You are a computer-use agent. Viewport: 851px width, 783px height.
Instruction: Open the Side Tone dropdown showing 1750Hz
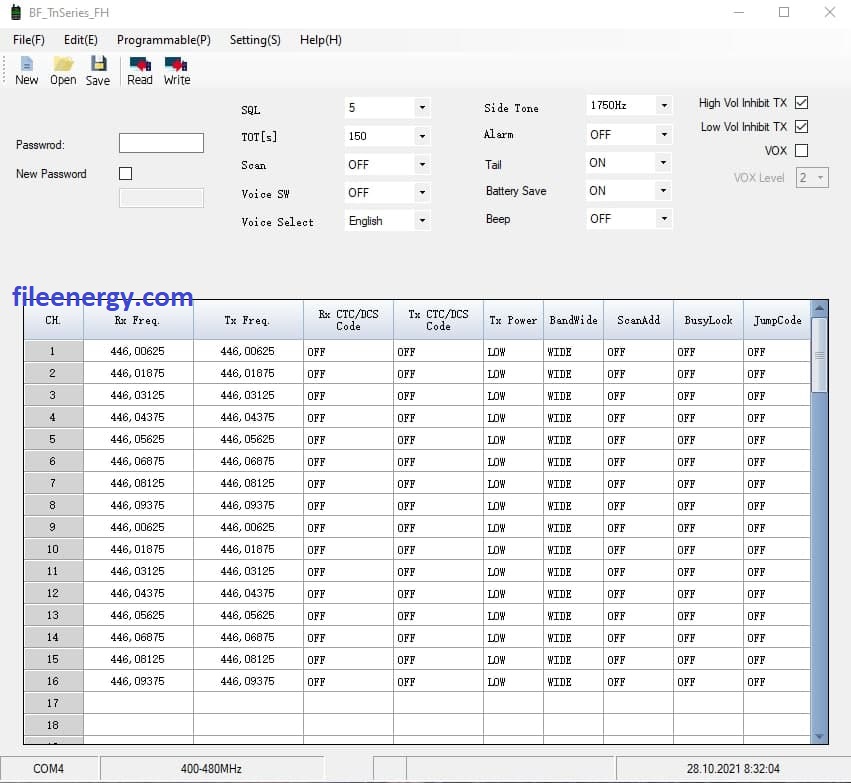point(629,105)
